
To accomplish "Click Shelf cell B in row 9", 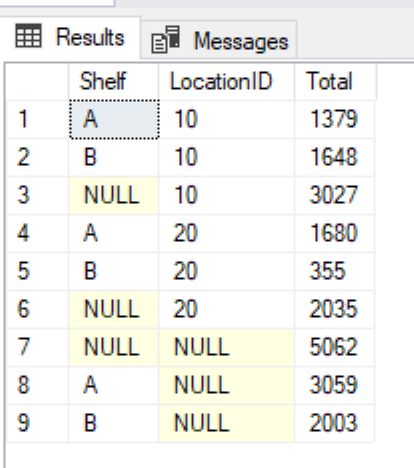I will click(x=114, y=423).
